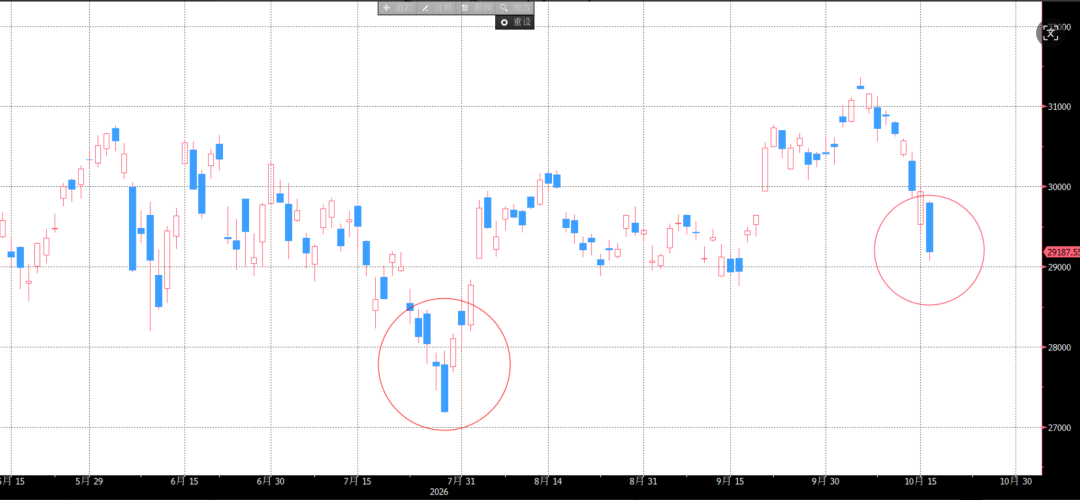Select the 缩放 (zoom) magnifier tool

click(x=515, y=8)
